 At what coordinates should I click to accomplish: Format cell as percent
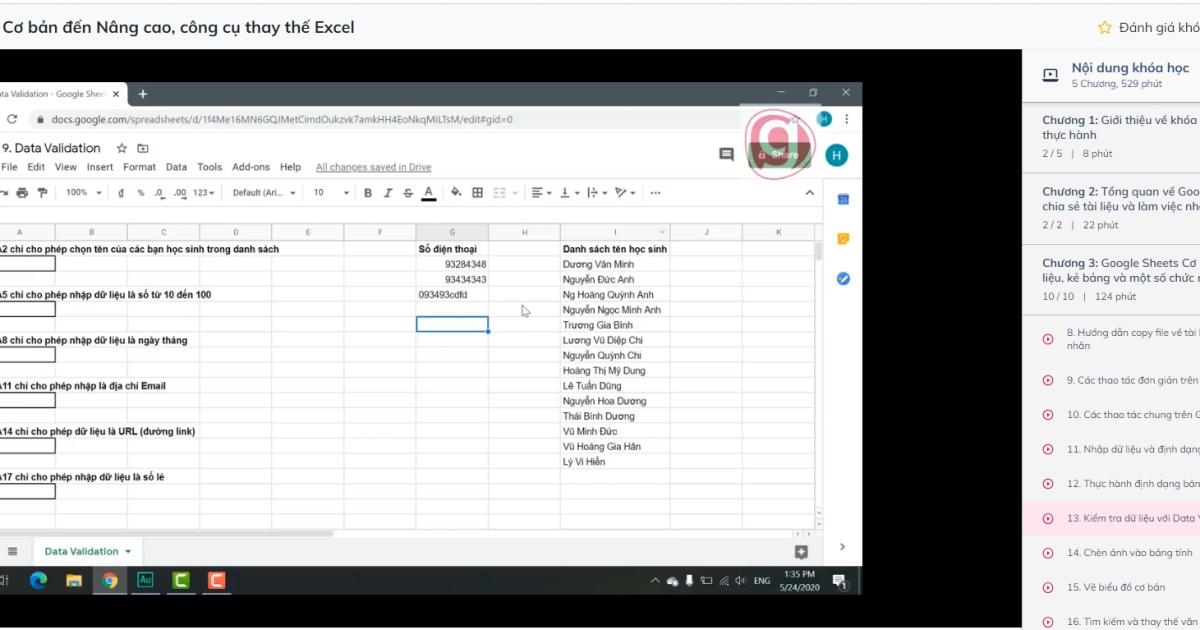click(141, 193)
